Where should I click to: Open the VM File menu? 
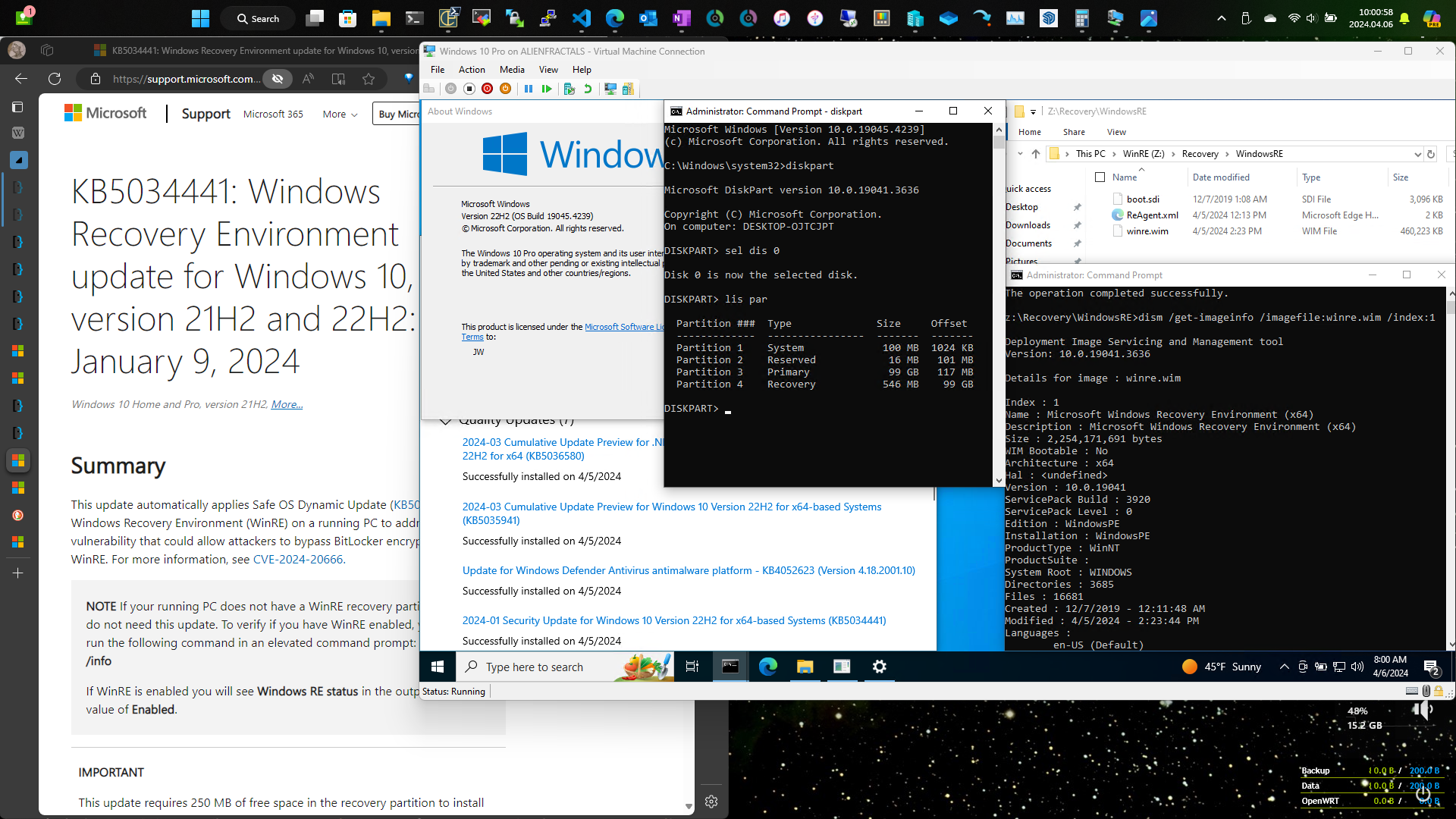[x=438, y=70]
